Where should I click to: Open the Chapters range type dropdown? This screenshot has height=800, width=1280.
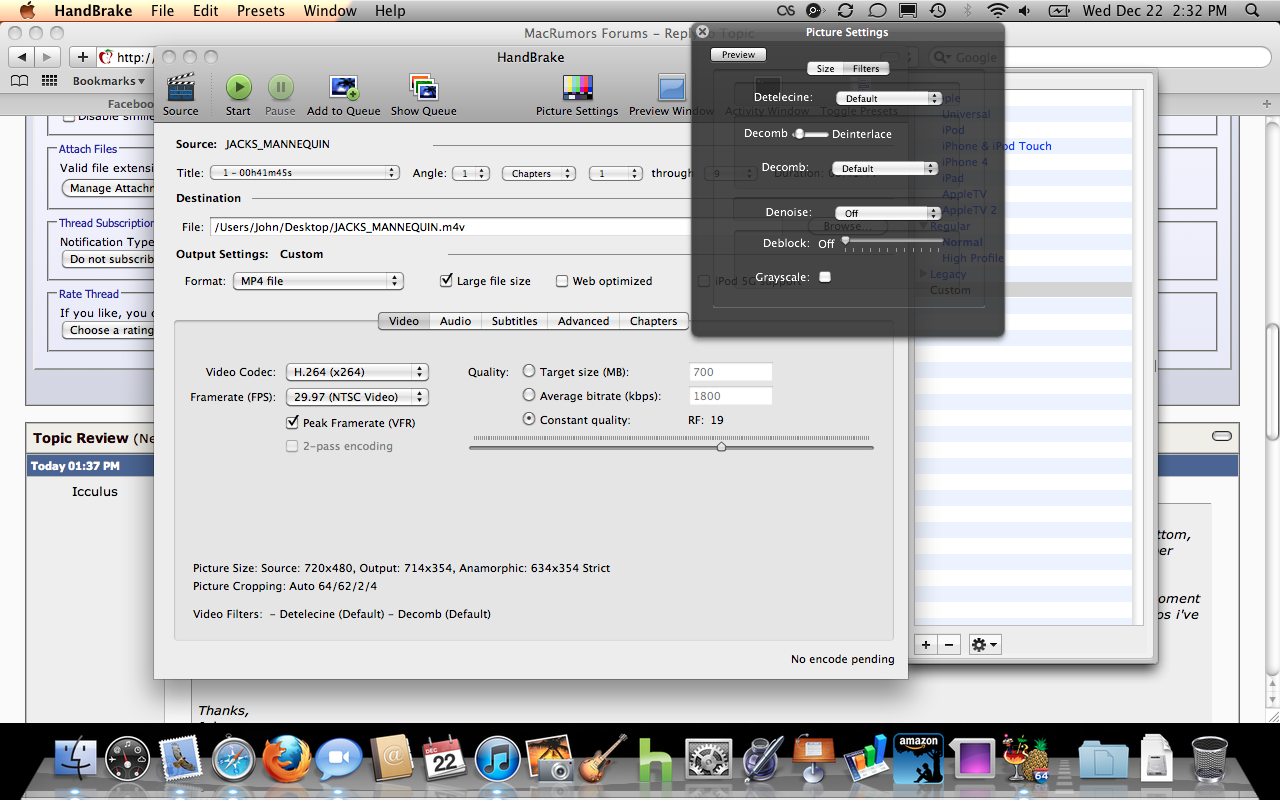(538, 173)
